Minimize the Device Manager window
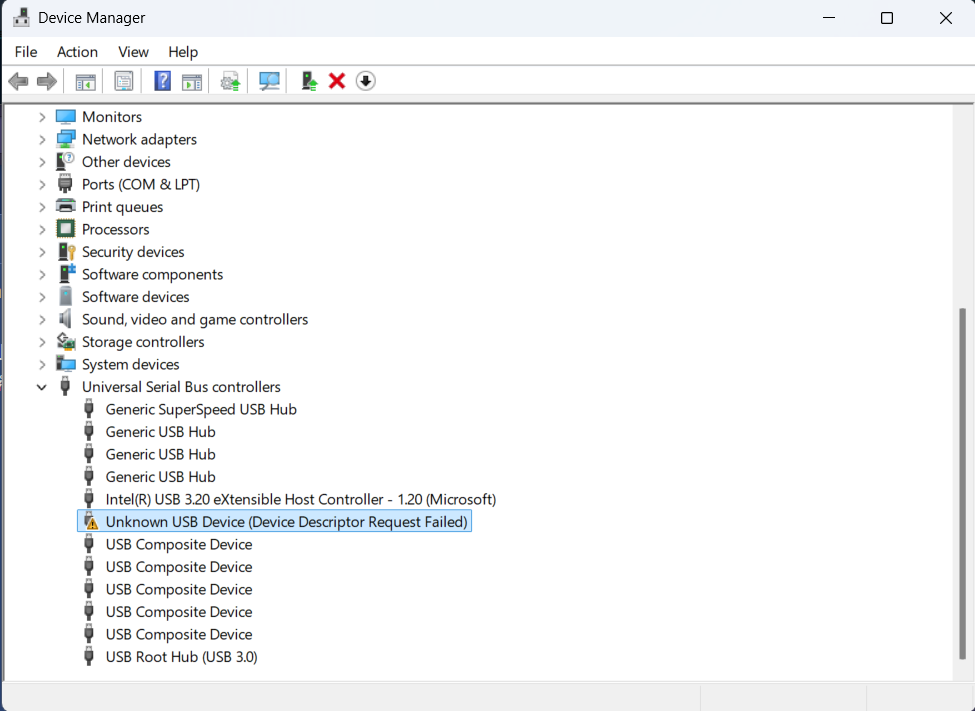975x711 pixels. click(x=828, y=18)
